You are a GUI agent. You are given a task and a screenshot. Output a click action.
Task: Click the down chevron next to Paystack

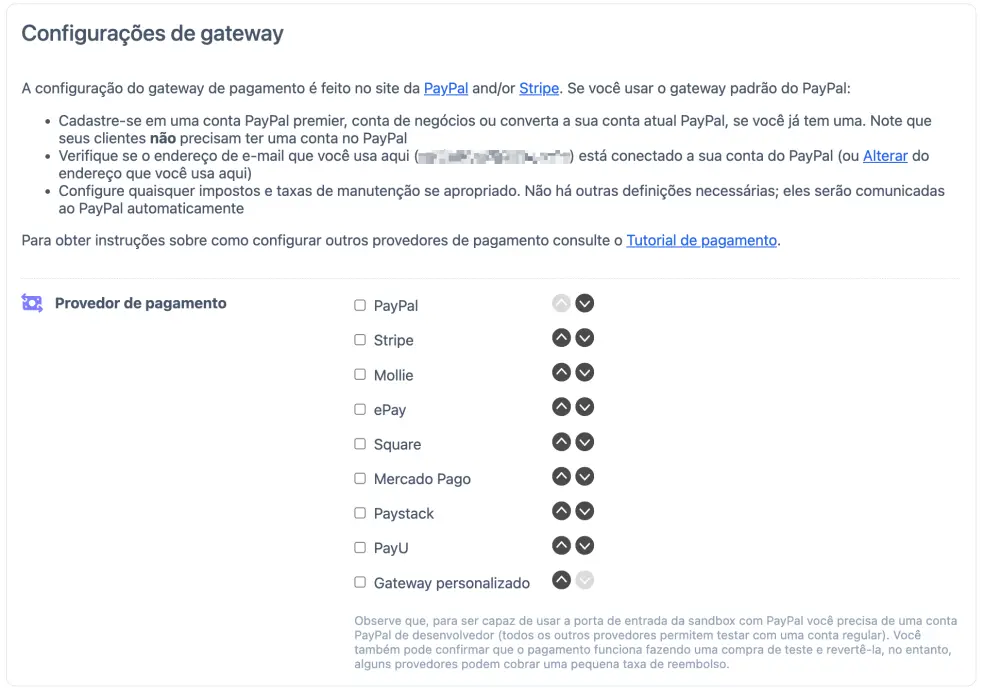(585, 511)
